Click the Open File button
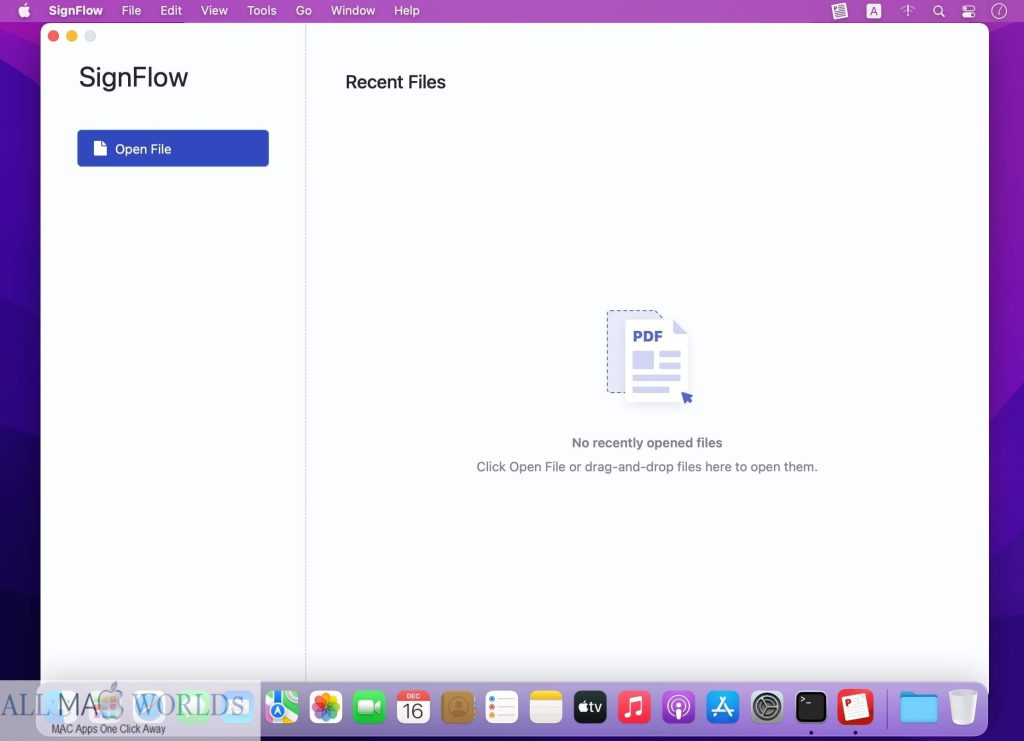 coord(172,148)
